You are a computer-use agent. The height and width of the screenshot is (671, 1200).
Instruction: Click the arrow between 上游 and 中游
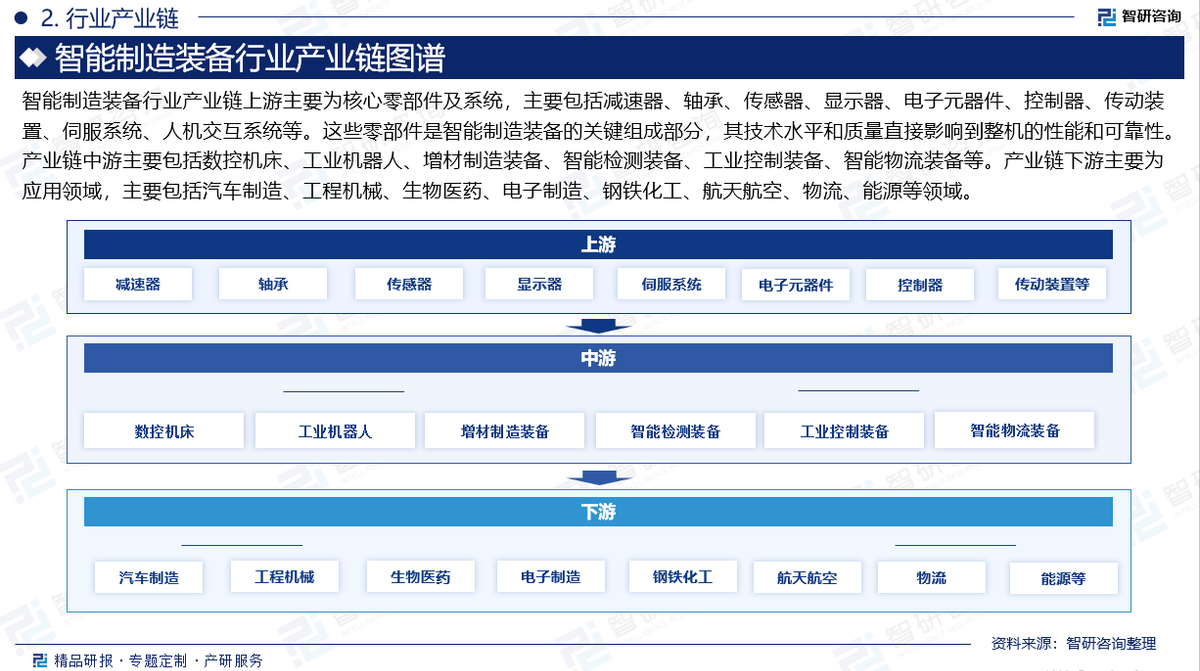click(599, 324)
